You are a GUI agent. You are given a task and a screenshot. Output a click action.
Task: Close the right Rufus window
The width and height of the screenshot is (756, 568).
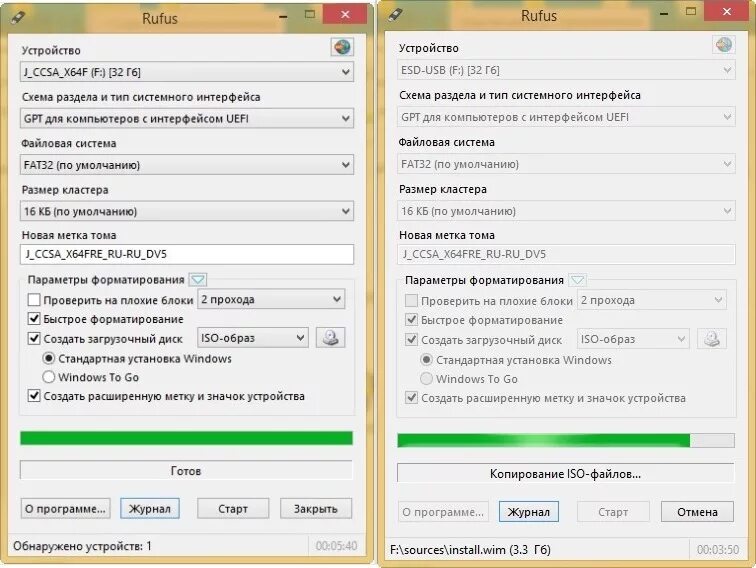[727, 12]
